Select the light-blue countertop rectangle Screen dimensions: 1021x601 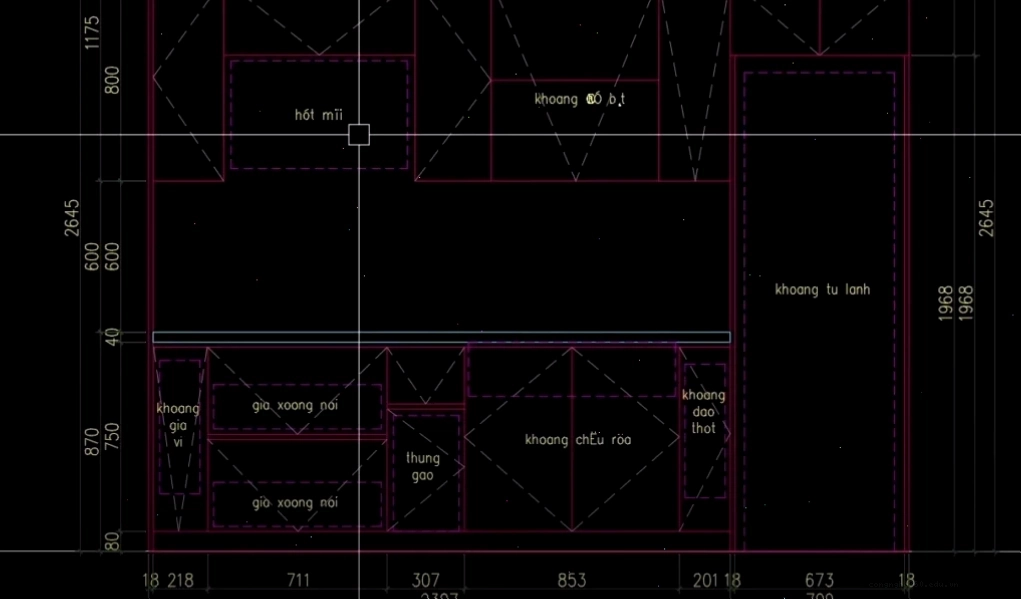pos(441,337)
